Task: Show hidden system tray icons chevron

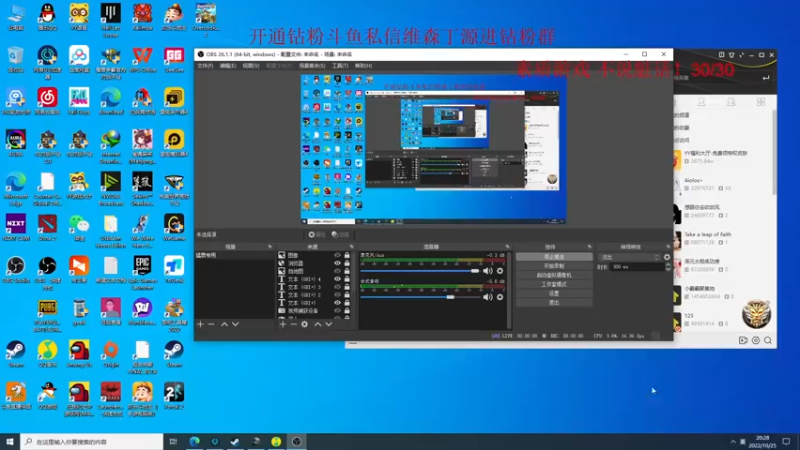Action: click(733, 441)
